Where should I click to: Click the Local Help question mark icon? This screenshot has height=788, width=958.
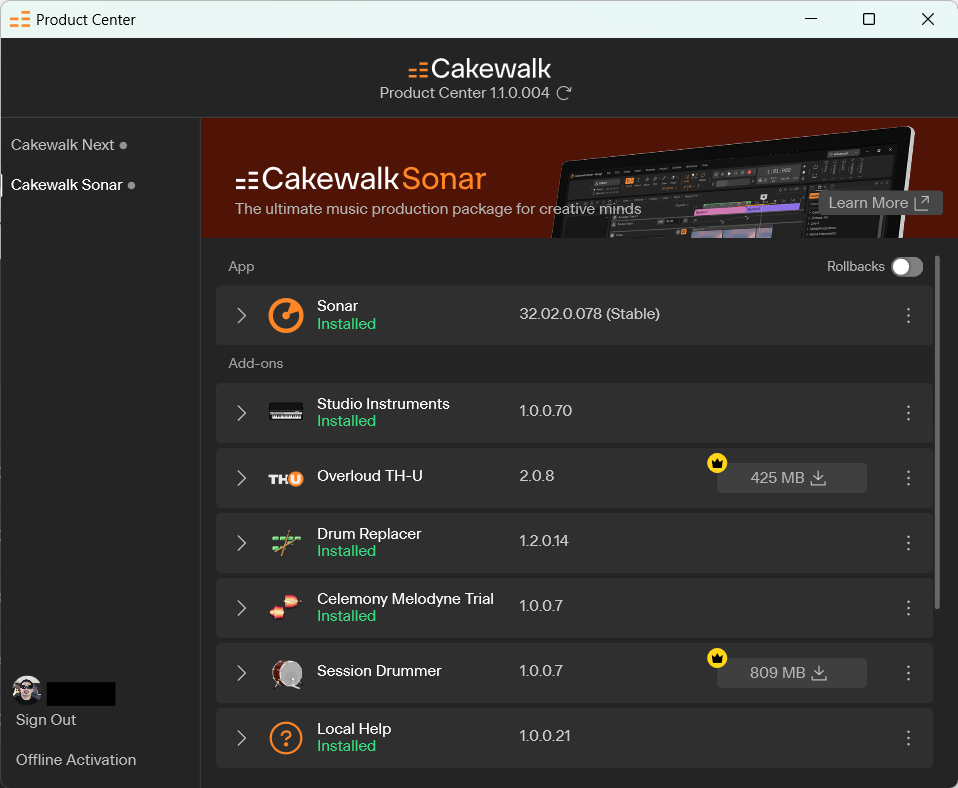click(x=286, y=738)
